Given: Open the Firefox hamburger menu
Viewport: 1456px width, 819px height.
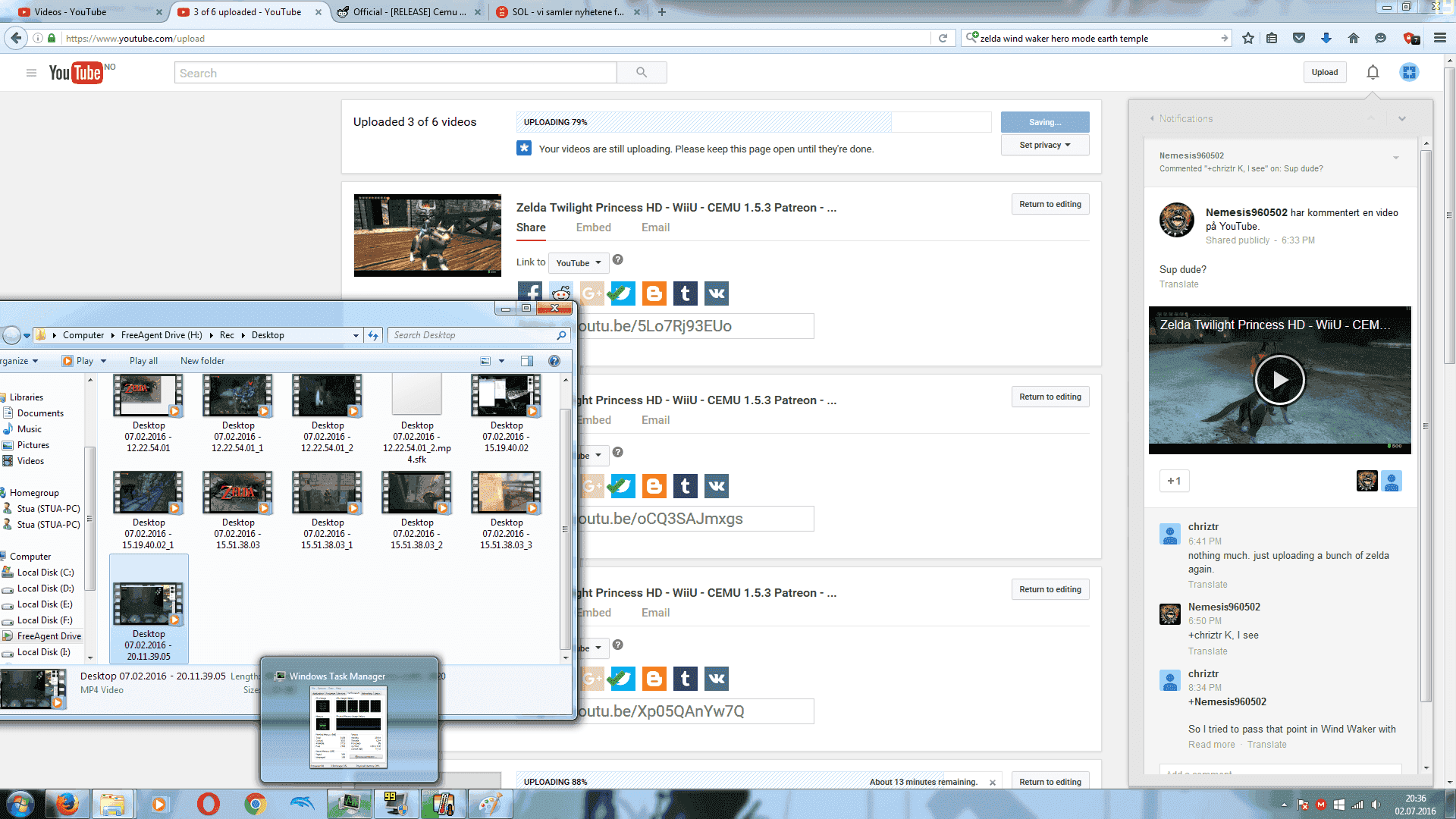Looking at the screenshot, I should (1440, 38).
